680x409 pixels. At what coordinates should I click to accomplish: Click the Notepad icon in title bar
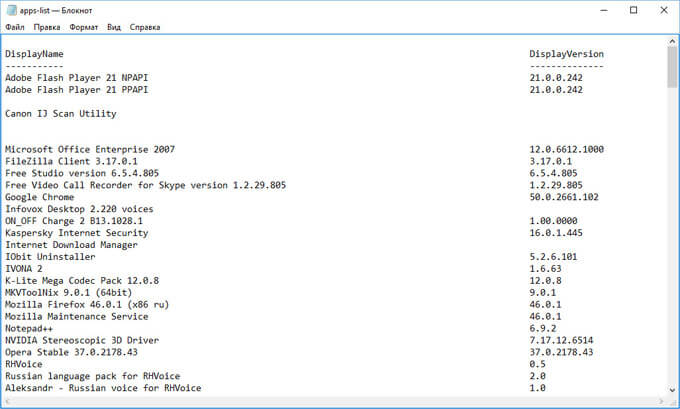tap(10, 9)
